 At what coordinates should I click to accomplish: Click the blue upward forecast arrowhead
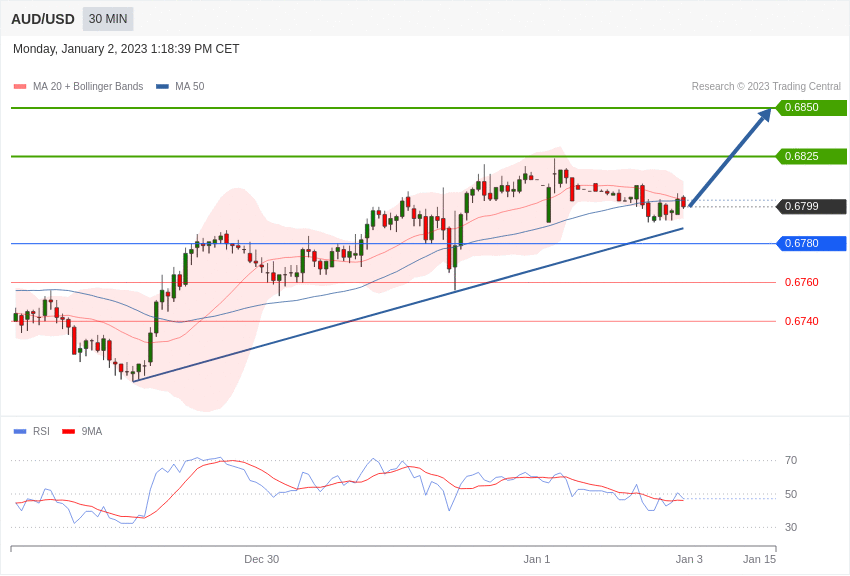click(765, 115)
